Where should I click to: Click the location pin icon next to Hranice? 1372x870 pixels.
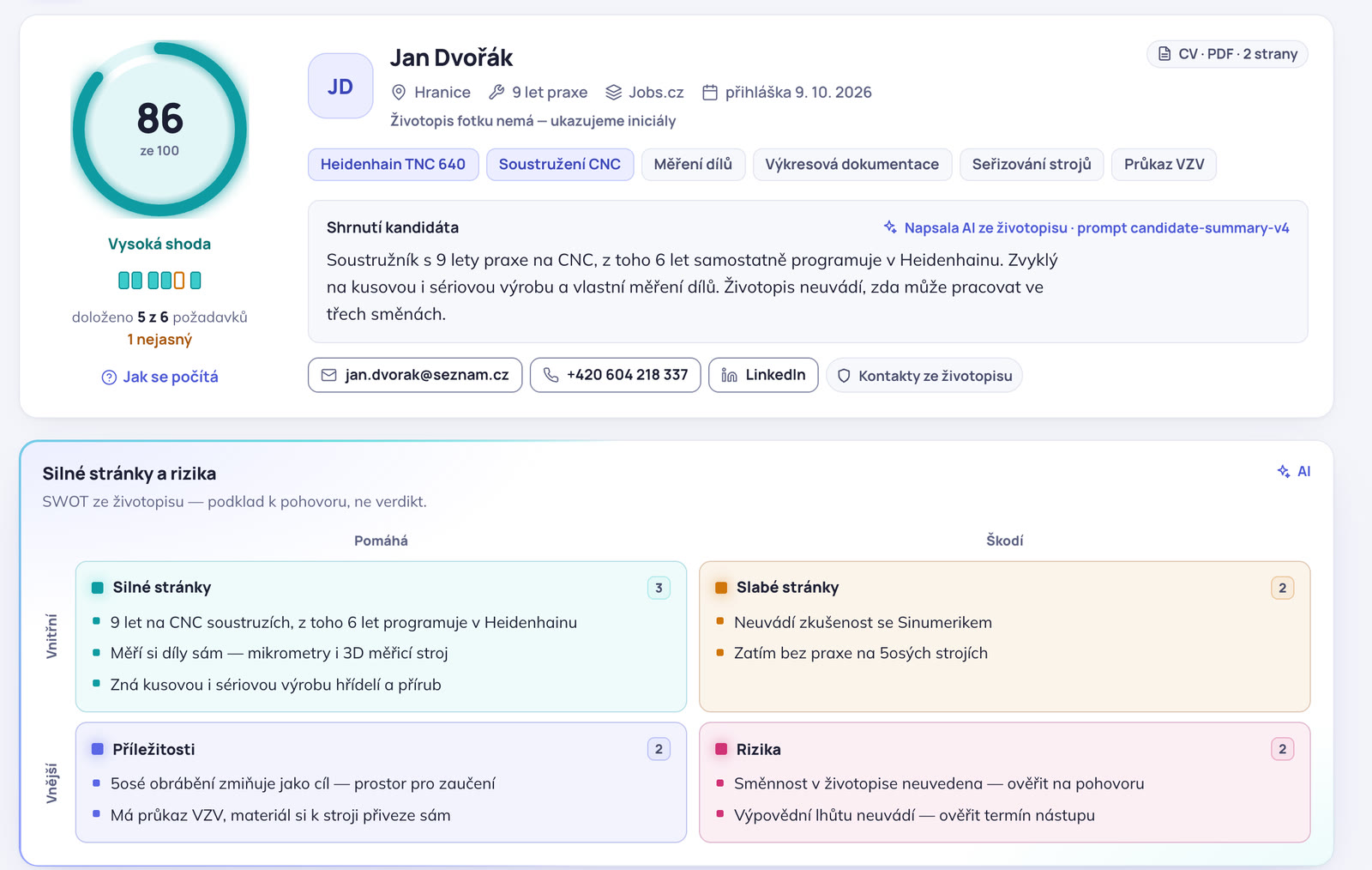coord(399,92)
